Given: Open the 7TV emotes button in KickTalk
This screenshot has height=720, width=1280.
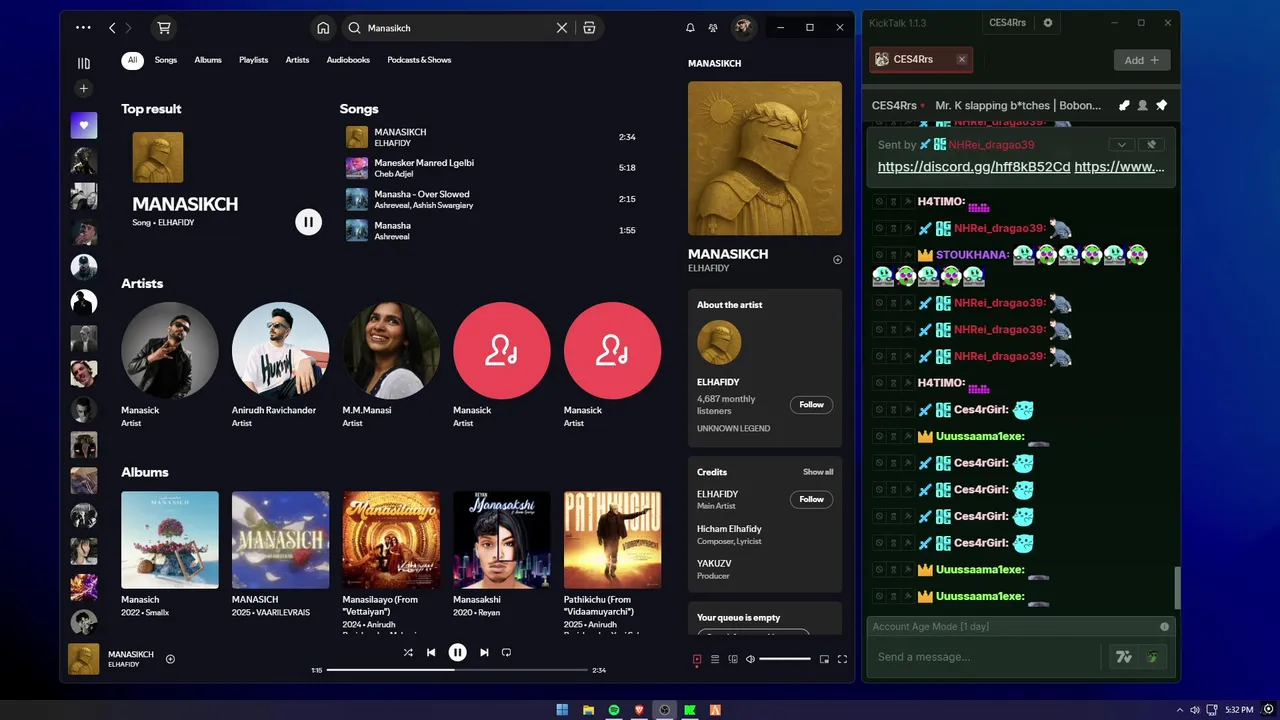Looking at the screenshot, I should 1124,657.
